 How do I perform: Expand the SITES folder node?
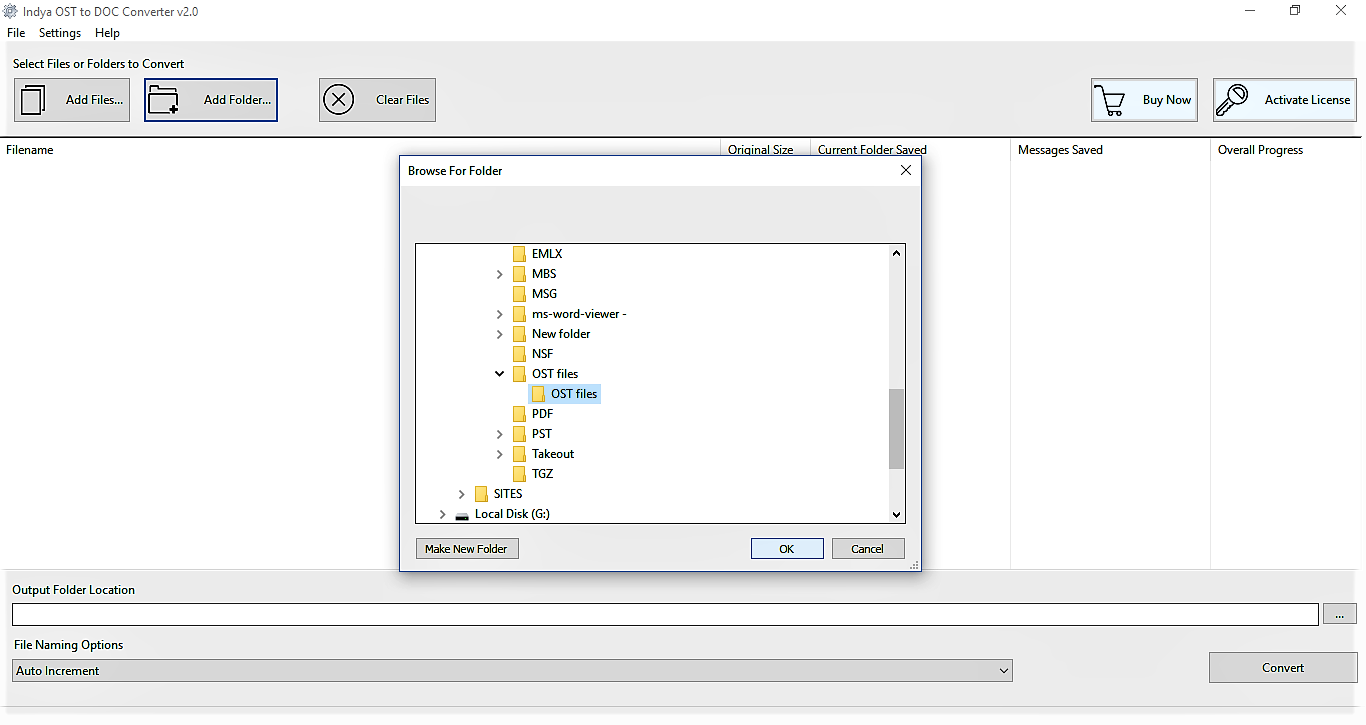462,494
